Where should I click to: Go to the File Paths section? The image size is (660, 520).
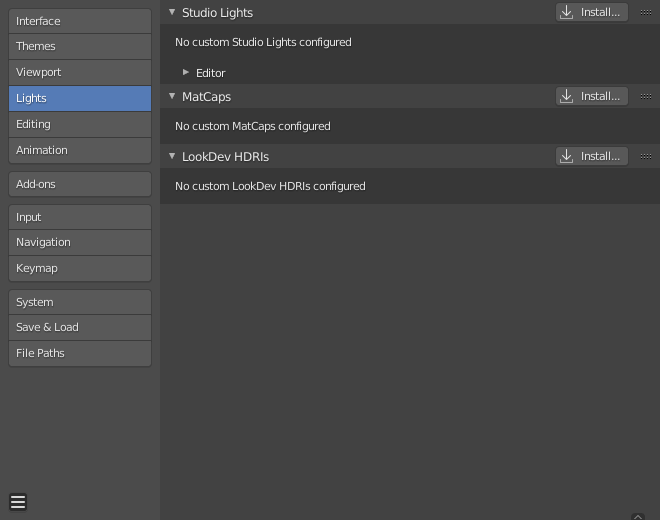[80, 353]
